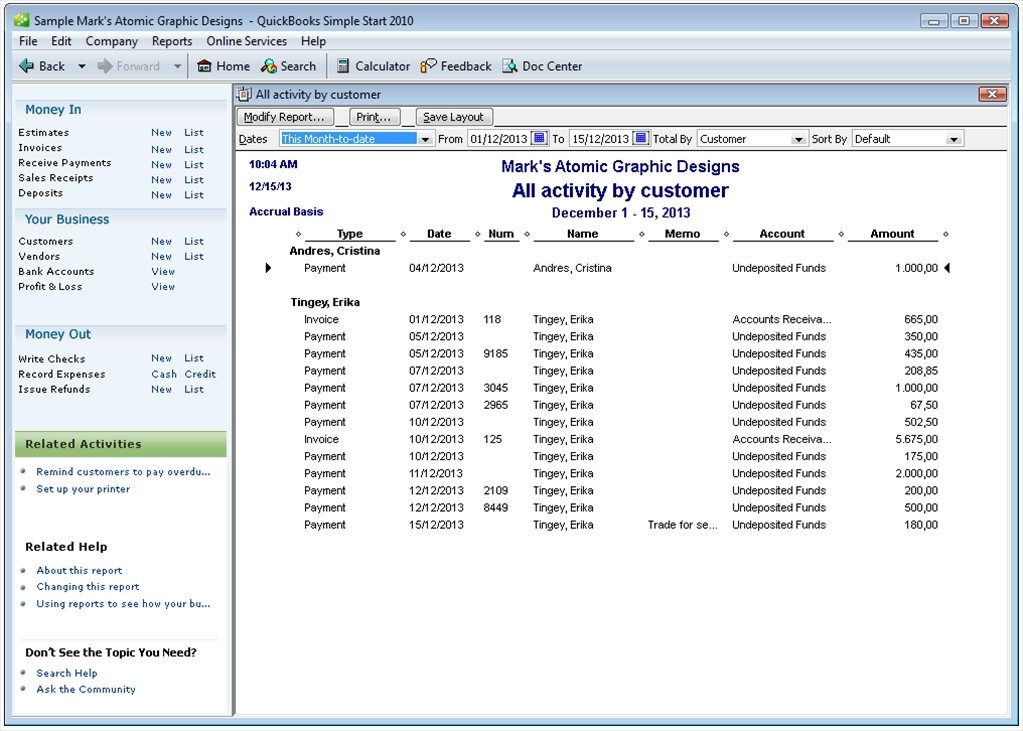The width and height of the screenshot is (1023, 731).
Task: Select payment number 8449
Action: pyautogui.click(x=495, y=508)
